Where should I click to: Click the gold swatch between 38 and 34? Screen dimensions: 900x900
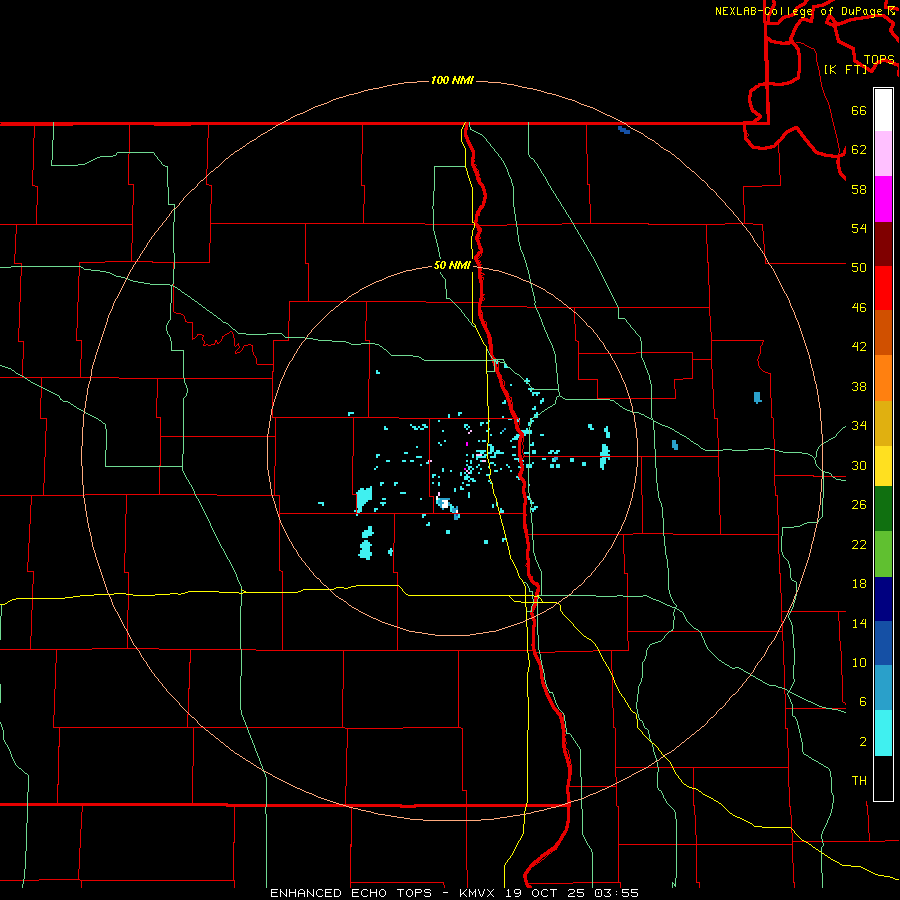[x=883, y=423]
